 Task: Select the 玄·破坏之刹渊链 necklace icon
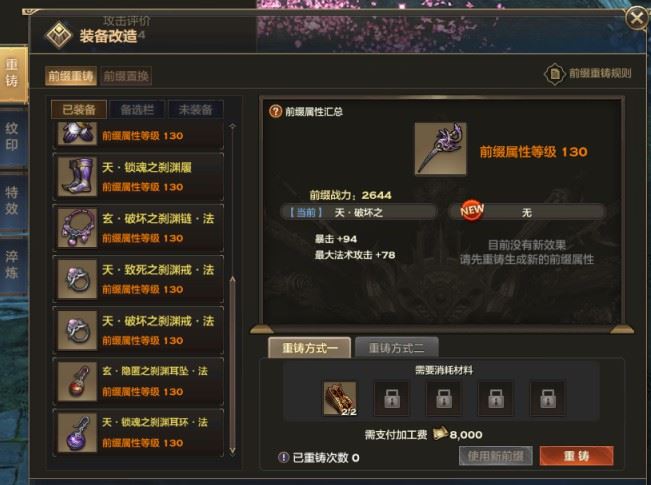(x=77, y=228)
